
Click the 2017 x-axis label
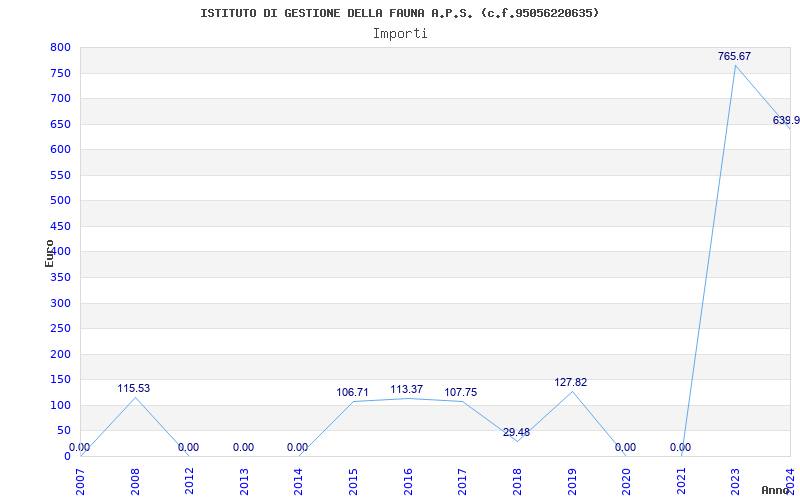tap(462, 482)
